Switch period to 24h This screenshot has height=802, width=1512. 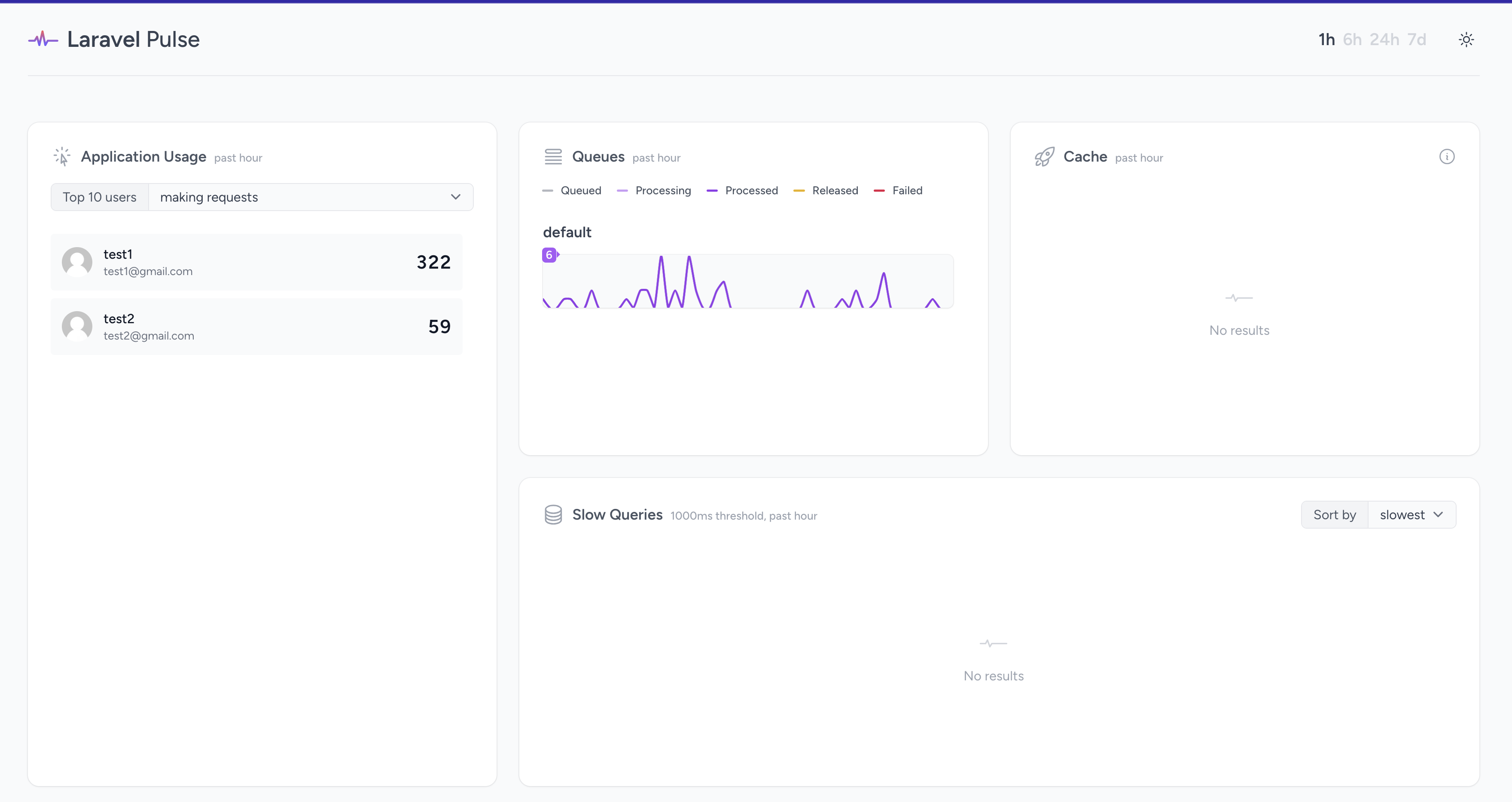pos(1384,40)
